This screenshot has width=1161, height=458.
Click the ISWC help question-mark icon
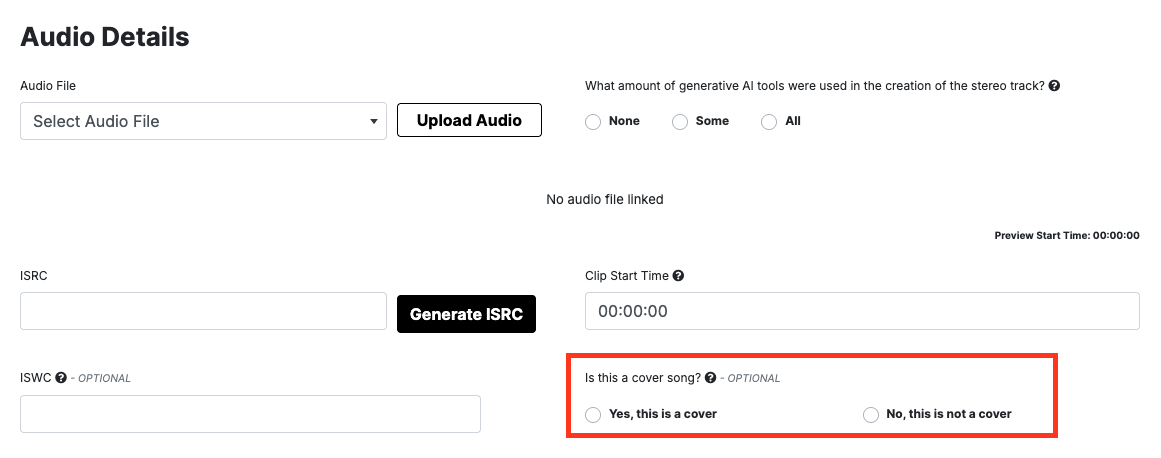click(x=61, y=378)
